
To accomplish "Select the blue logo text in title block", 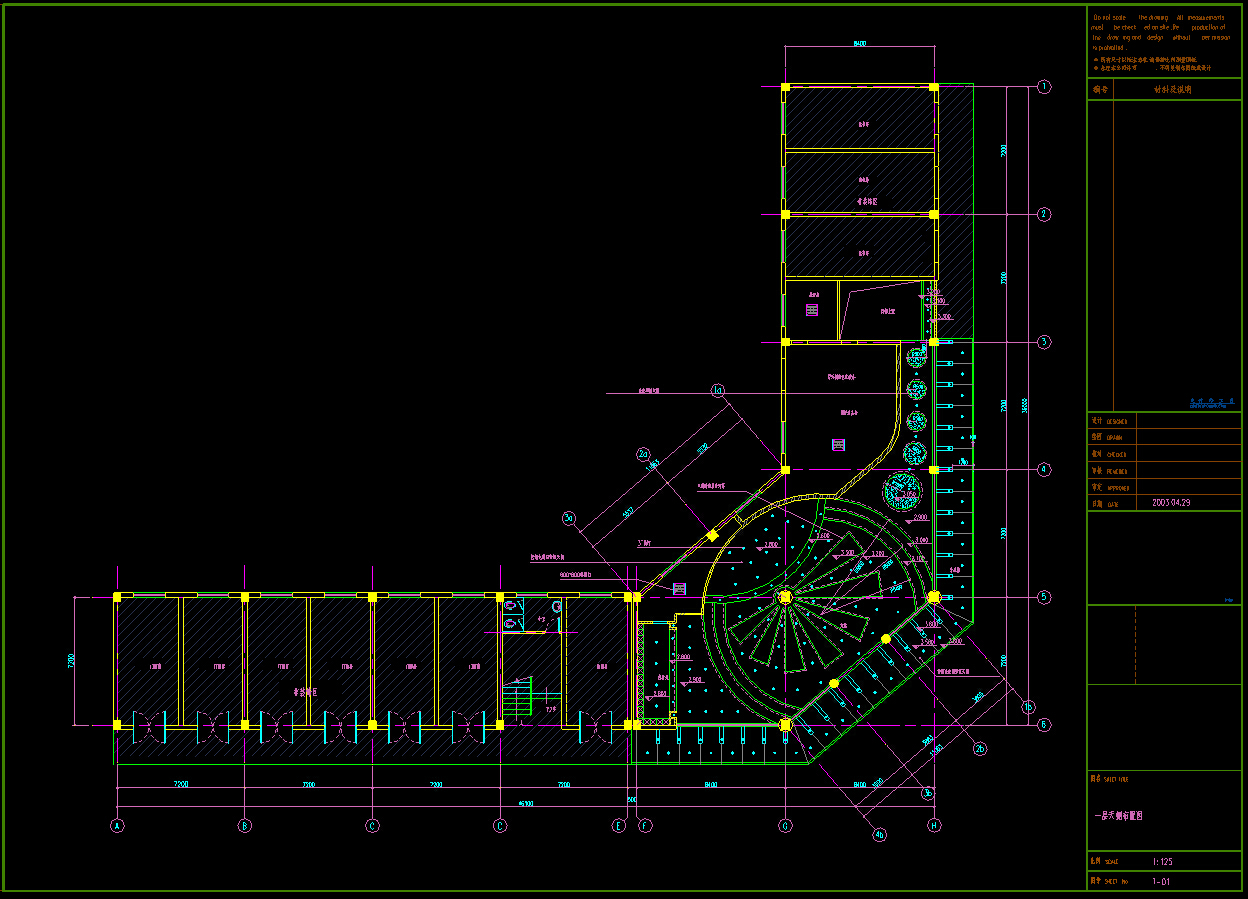I will 1211,402.
